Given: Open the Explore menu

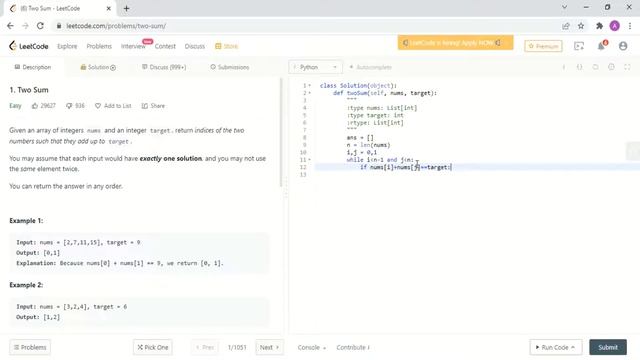Looking at the screenshot, I should coord(67,46).
